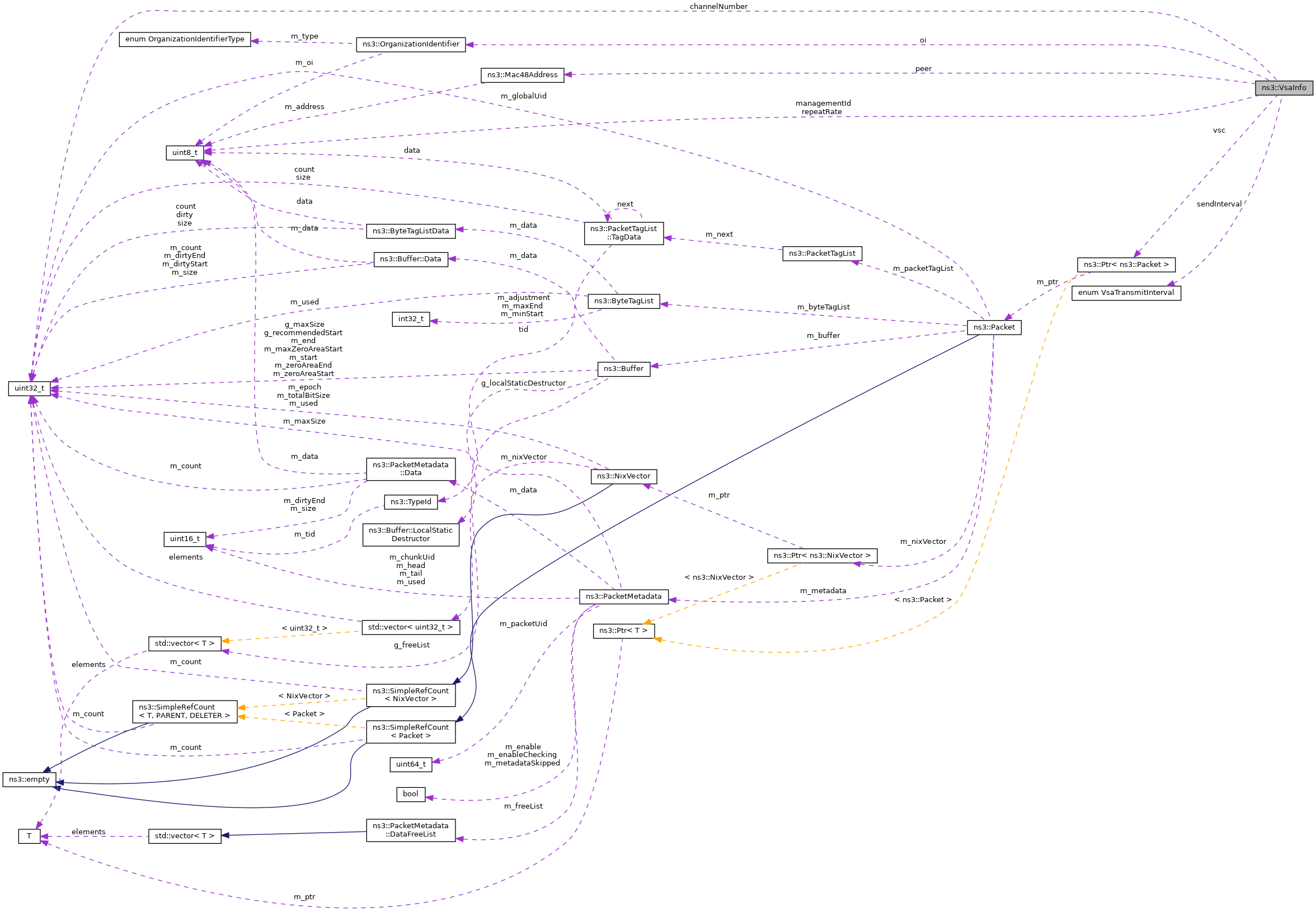The width and height of the screenshot is (1316, 911).
Task: Click the m_enableChecking edge label
Action: coord(521,755)
